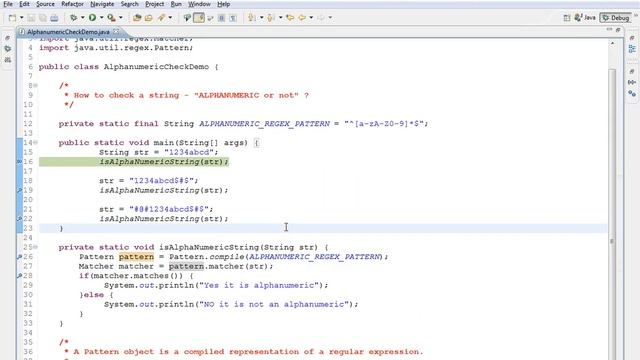The width and height of the screenshot is (640, 360).
Task: Open the Run menu
Action: [176, 4]
